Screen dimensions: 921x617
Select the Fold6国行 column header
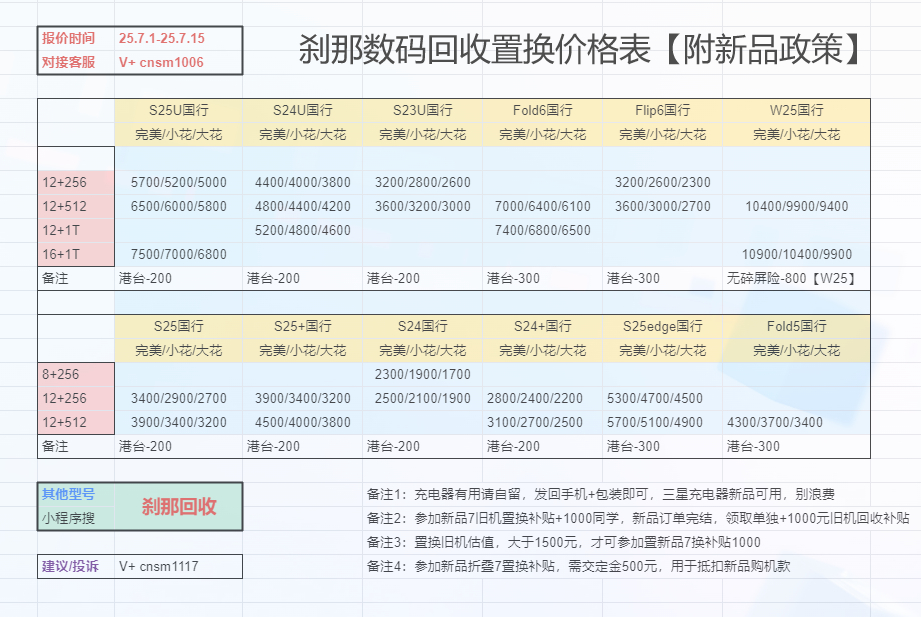tap(542, 110)
